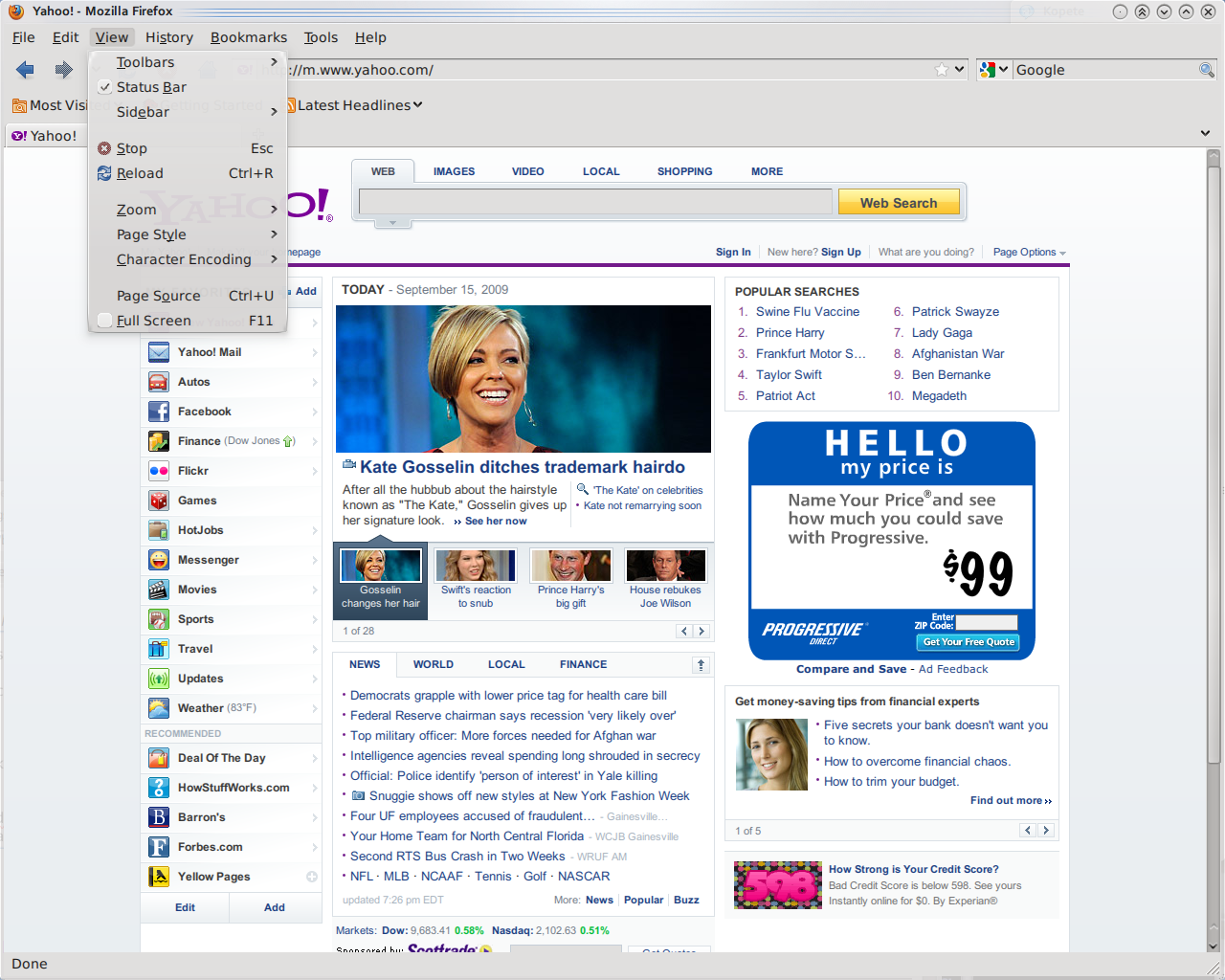Collapse the news module with the up-arrow button
Screen dimensions: 1225x980
(x=701, y=664)
